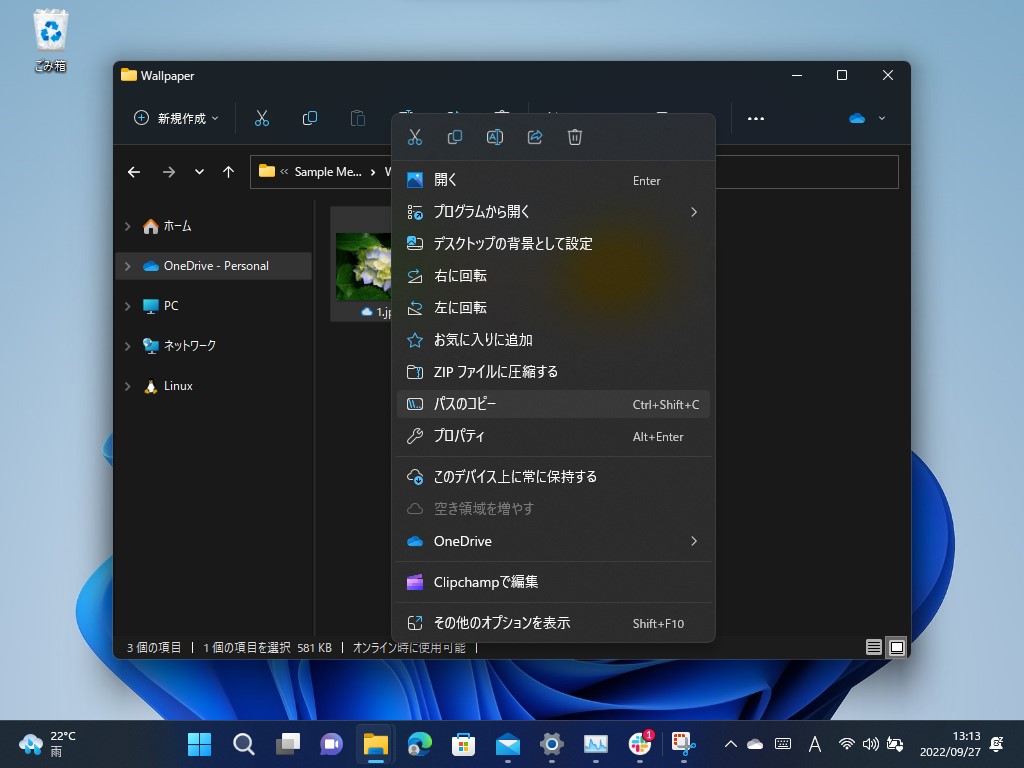Screen dimensions: 1024x768
Task: Open recent locations dropdown next to navigation arrows
Action: point(198,172)
